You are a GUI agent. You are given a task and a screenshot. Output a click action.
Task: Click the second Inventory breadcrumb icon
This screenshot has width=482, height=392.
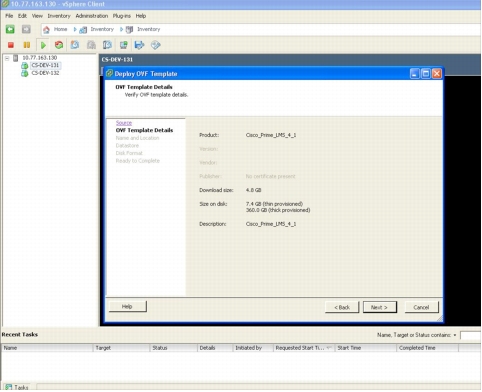(129, 30)
